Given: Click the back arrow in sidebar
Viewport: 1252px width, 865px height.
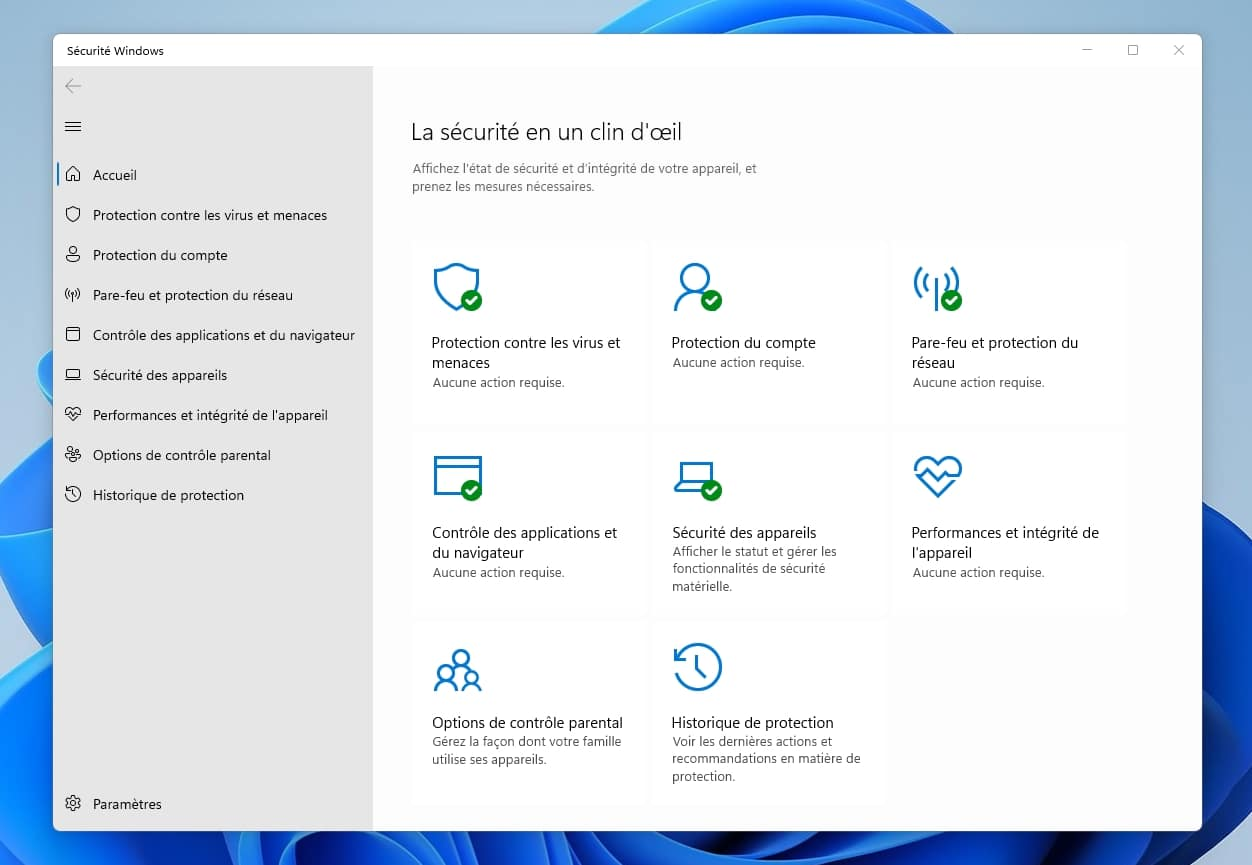Looking at the screenshot, I should (x=73, y=86).
